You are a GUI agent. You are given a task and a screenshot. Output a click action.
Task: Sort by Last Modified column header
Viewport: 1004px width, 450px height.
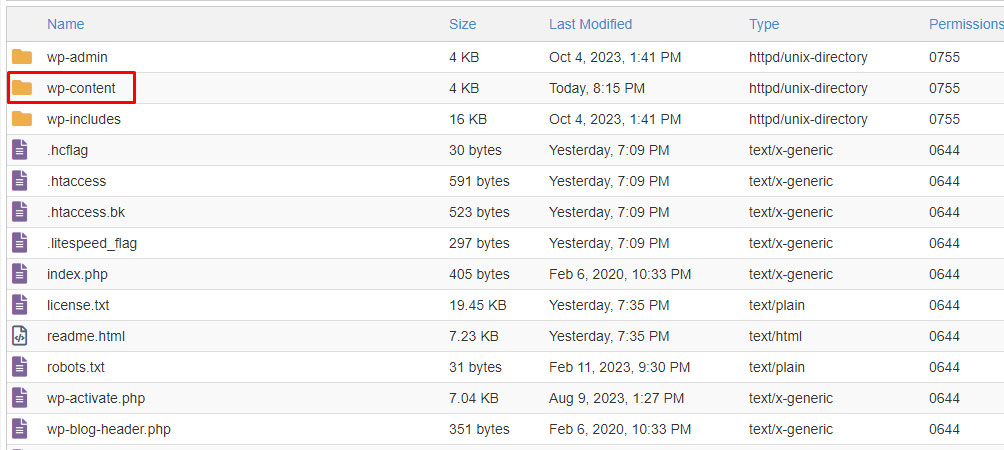[590, 24]
